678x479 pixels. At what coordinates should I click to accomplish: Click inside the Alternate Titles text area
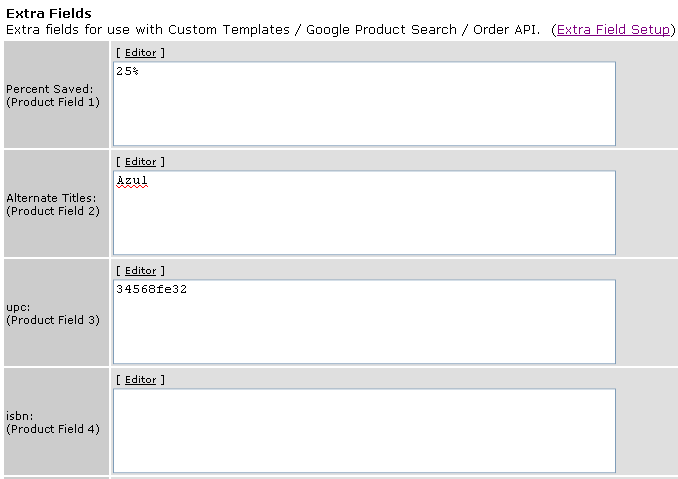(364, 213)
